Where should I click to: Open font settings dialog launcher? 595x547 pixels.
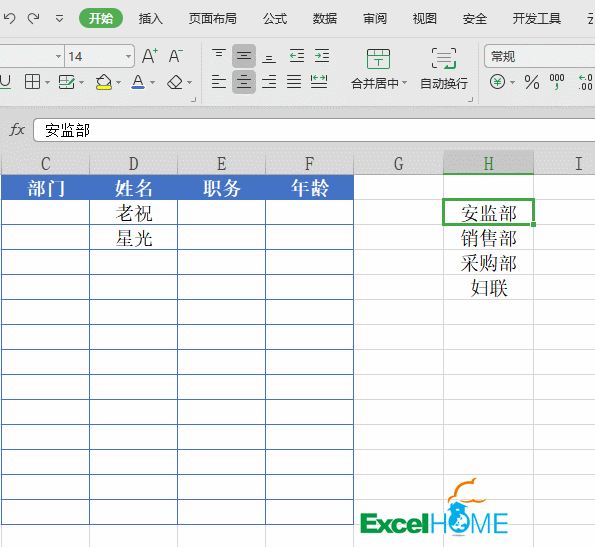(194, 99)
